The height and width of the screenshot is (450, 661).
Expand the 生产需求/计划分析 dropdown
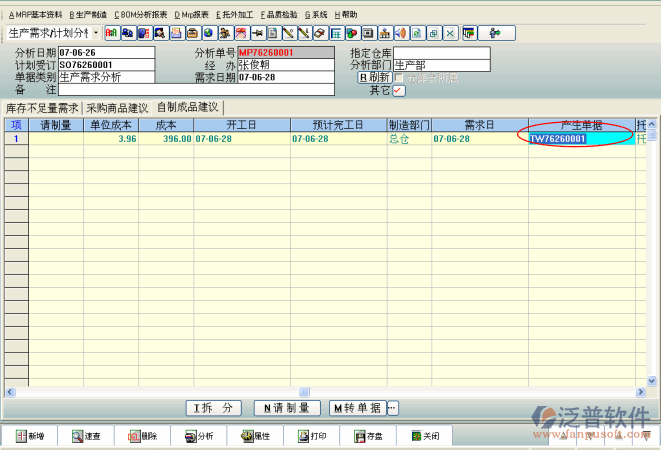coord(96,33)
